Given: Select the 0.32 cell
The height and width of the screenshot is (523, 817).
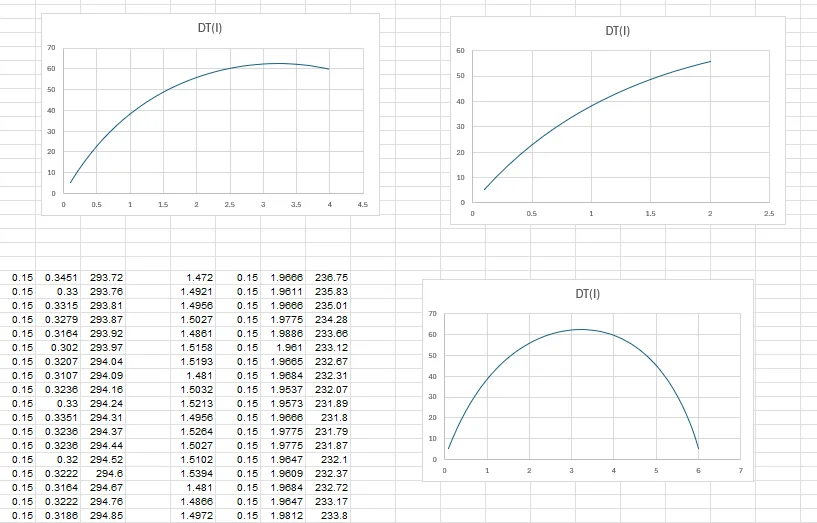Looking at the screenshot, I should click(58, 460).
